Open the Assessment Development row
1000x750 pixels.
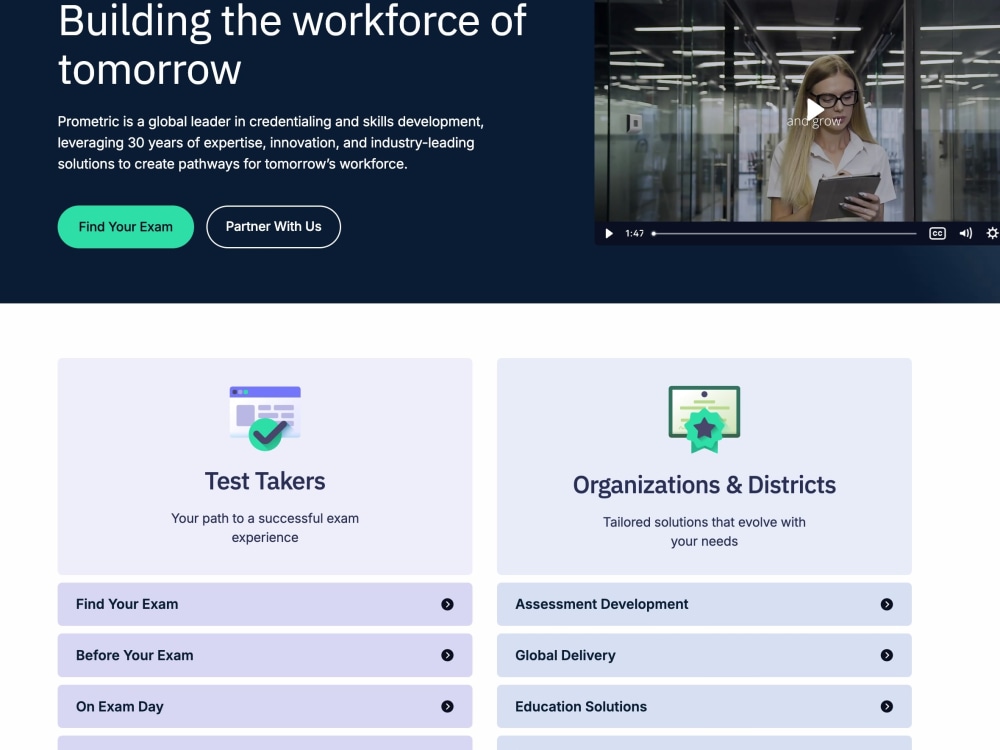click(x=704, y=604)
